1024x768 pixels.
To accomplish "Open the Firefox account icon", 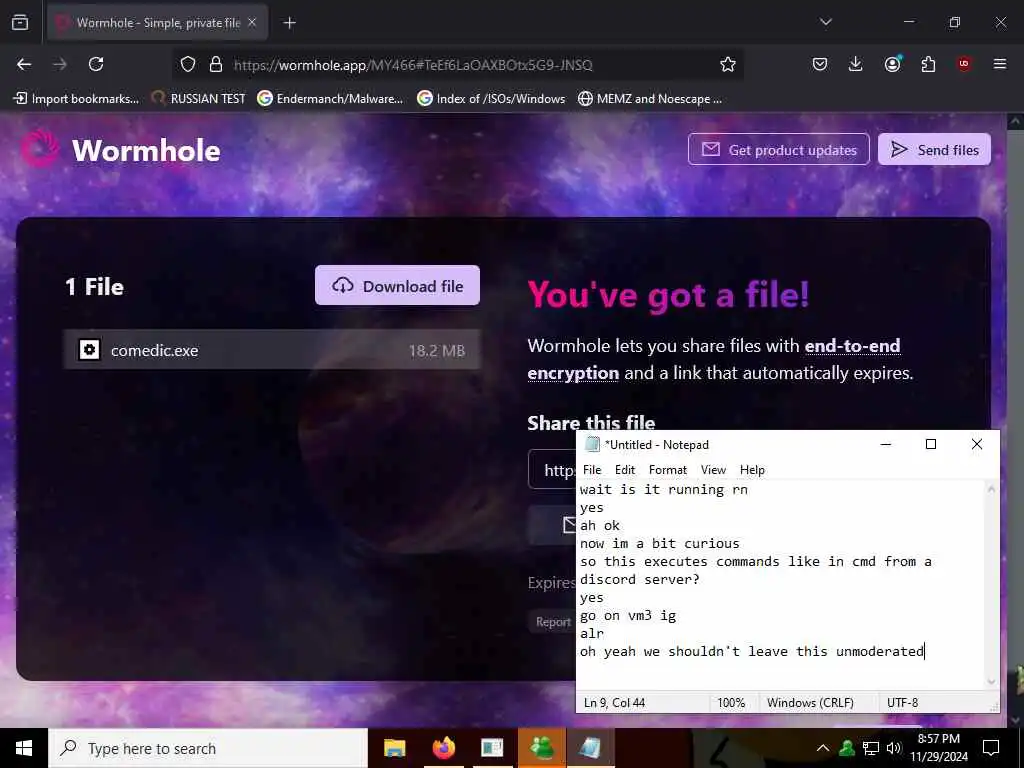I will click(x=892, y=64).
